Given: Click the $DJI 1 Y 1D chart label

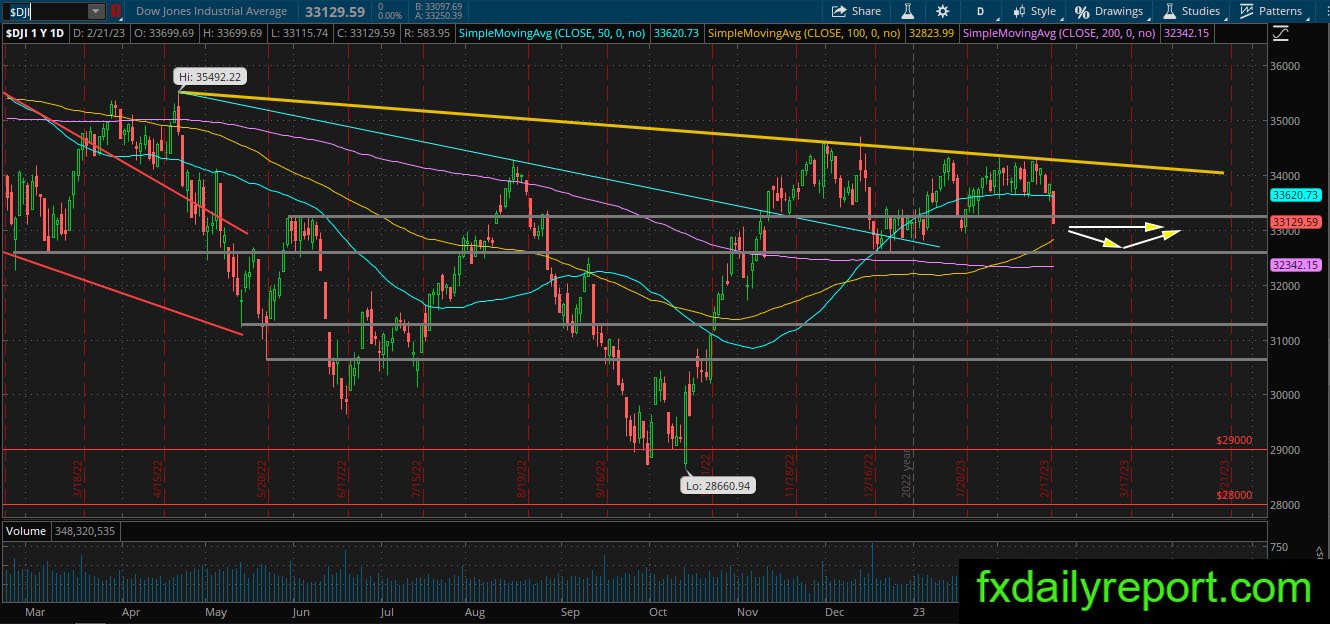Looking at the screenshot, I should (x=36, y=33).
